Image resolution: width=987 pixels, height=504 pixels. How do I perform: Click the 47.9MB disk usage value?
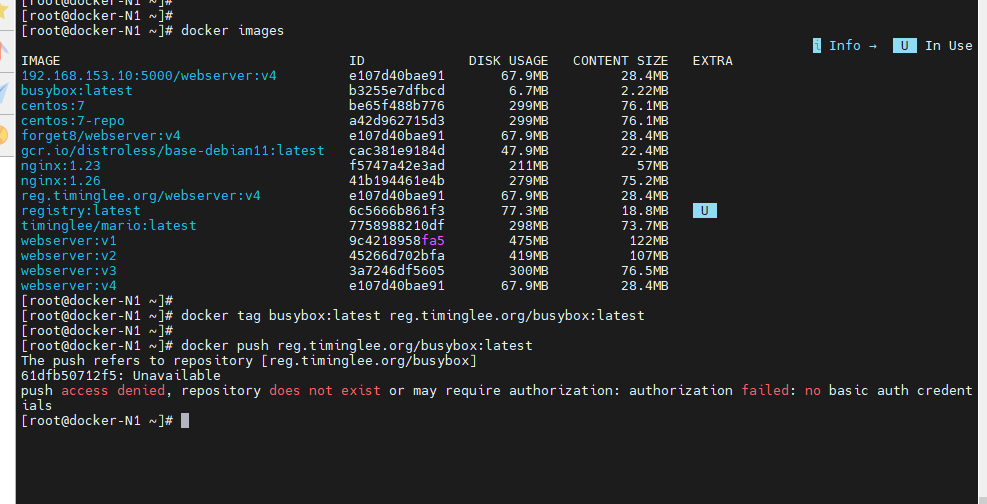point(524,150)
